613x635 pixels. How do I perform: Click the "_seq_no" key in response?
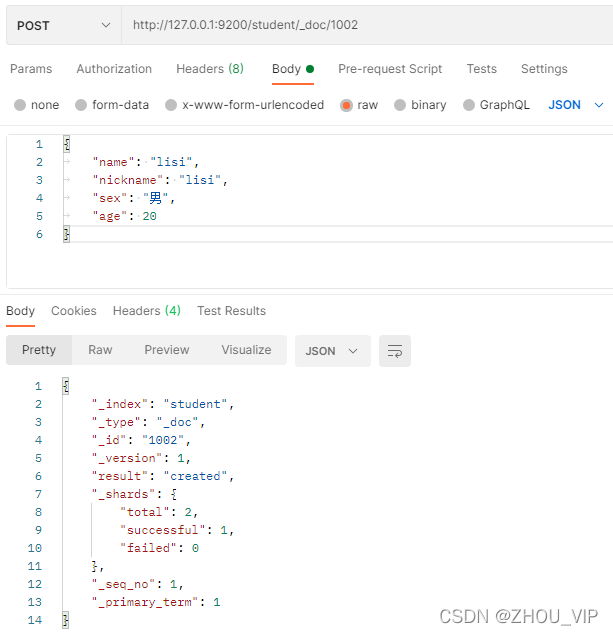point(123,584)
